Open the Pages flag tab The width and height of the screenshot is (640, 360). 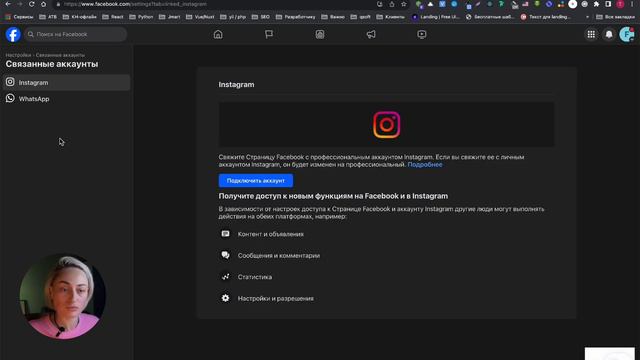(x=269, y=34)
